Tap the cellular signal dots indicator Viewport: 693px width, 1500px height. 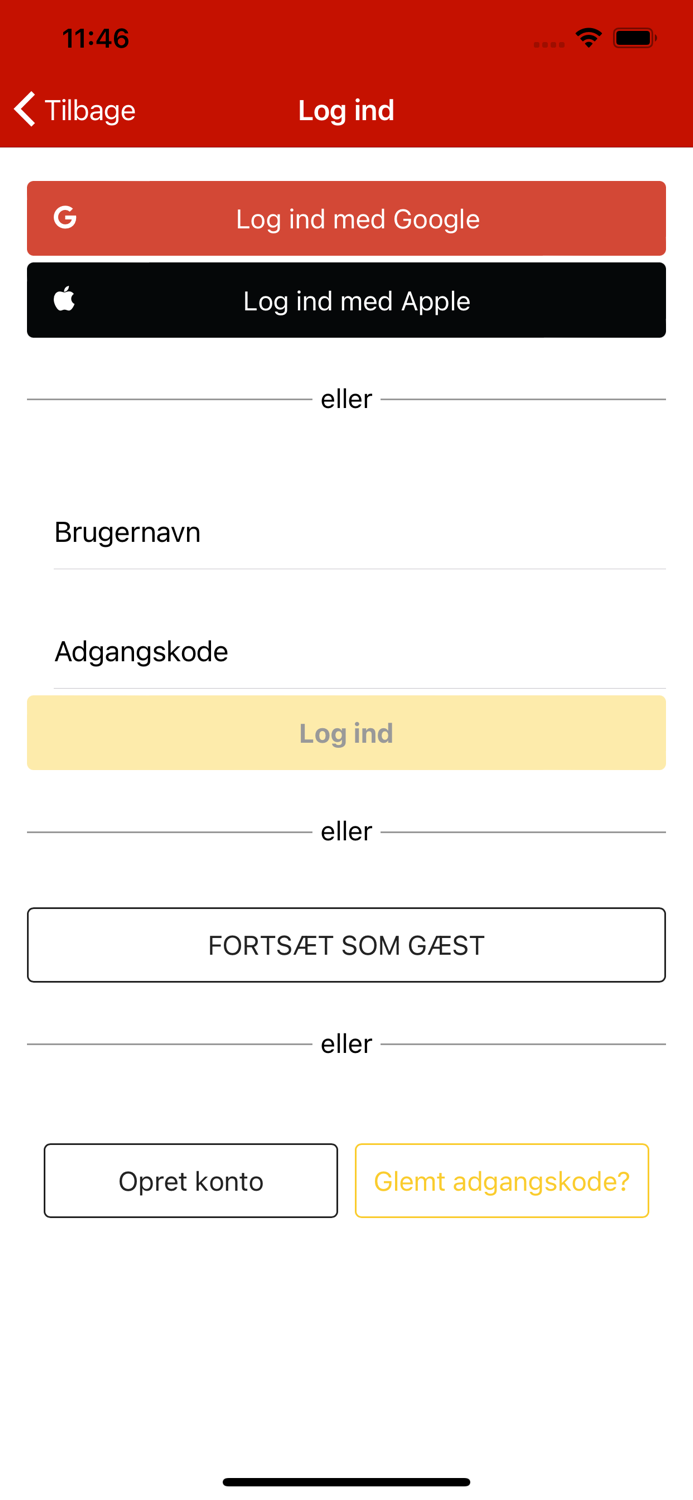(549, 43)
